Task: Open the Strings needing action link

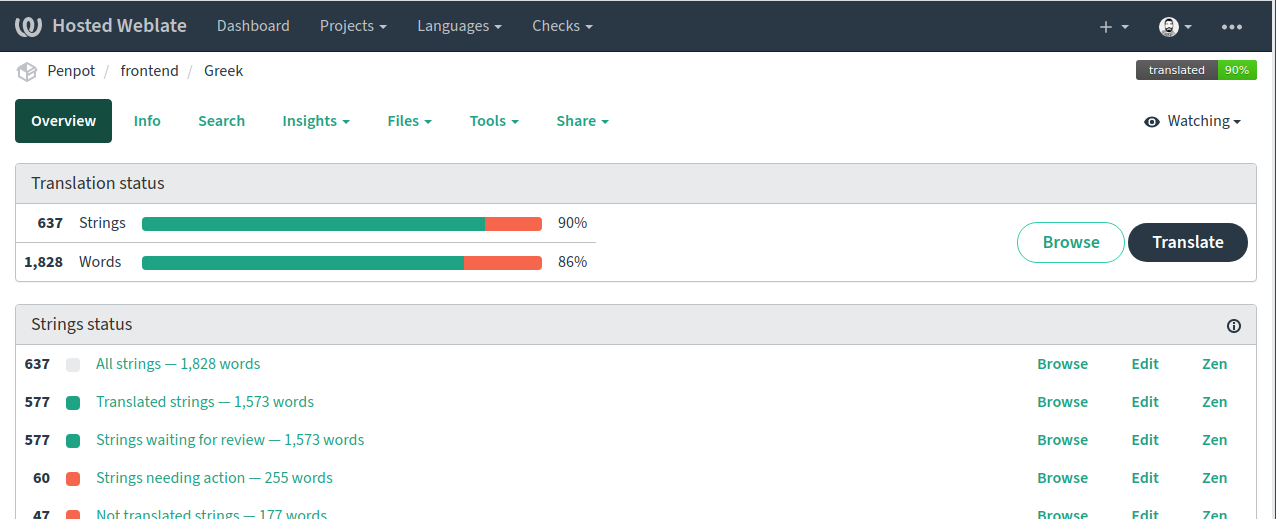Action: click(x=214, y=478)
